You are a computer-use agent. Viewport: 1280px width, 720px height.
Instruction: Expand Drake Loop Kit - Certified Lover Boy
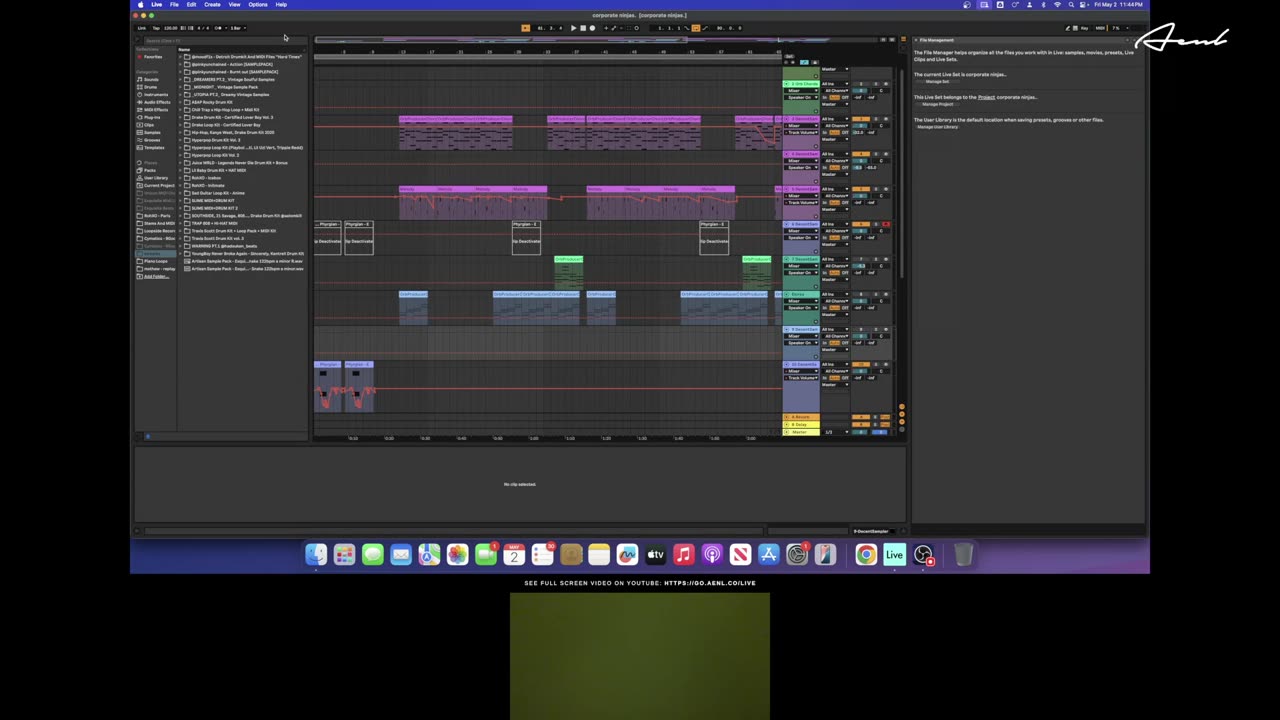tap(182, 125)
